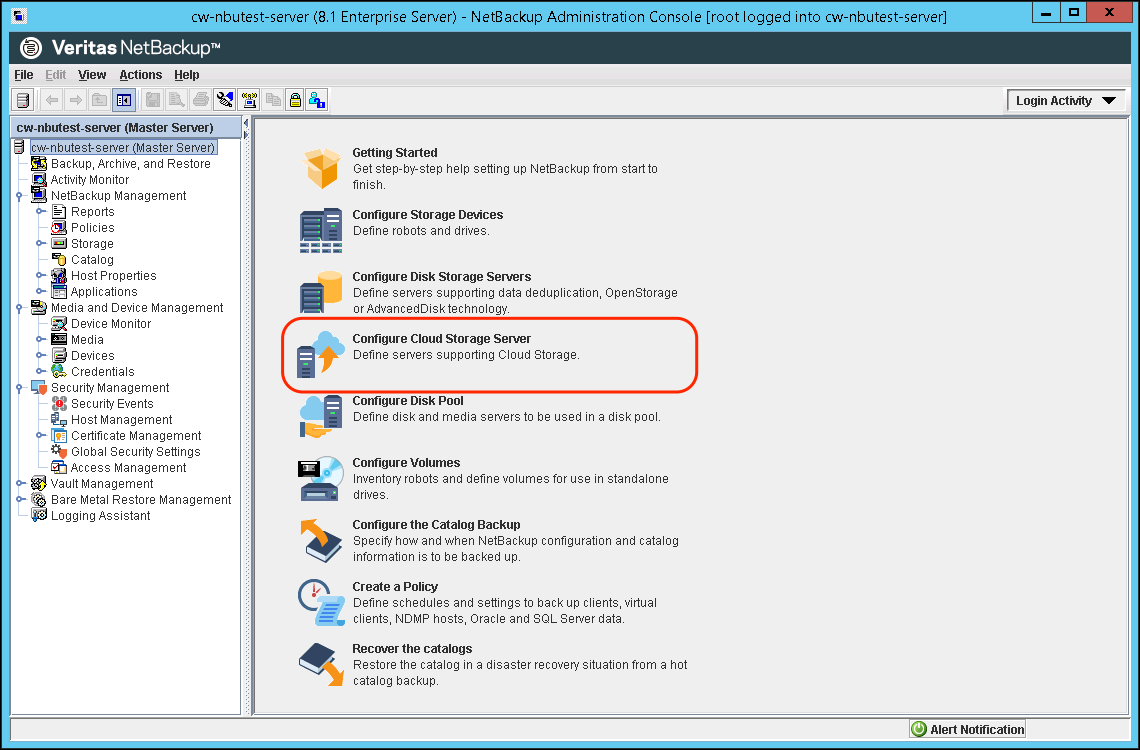The height and width of the screenshot is (750, 1140).
Task: Click the Configure Volumes disc icon
Action: [321, 478]
